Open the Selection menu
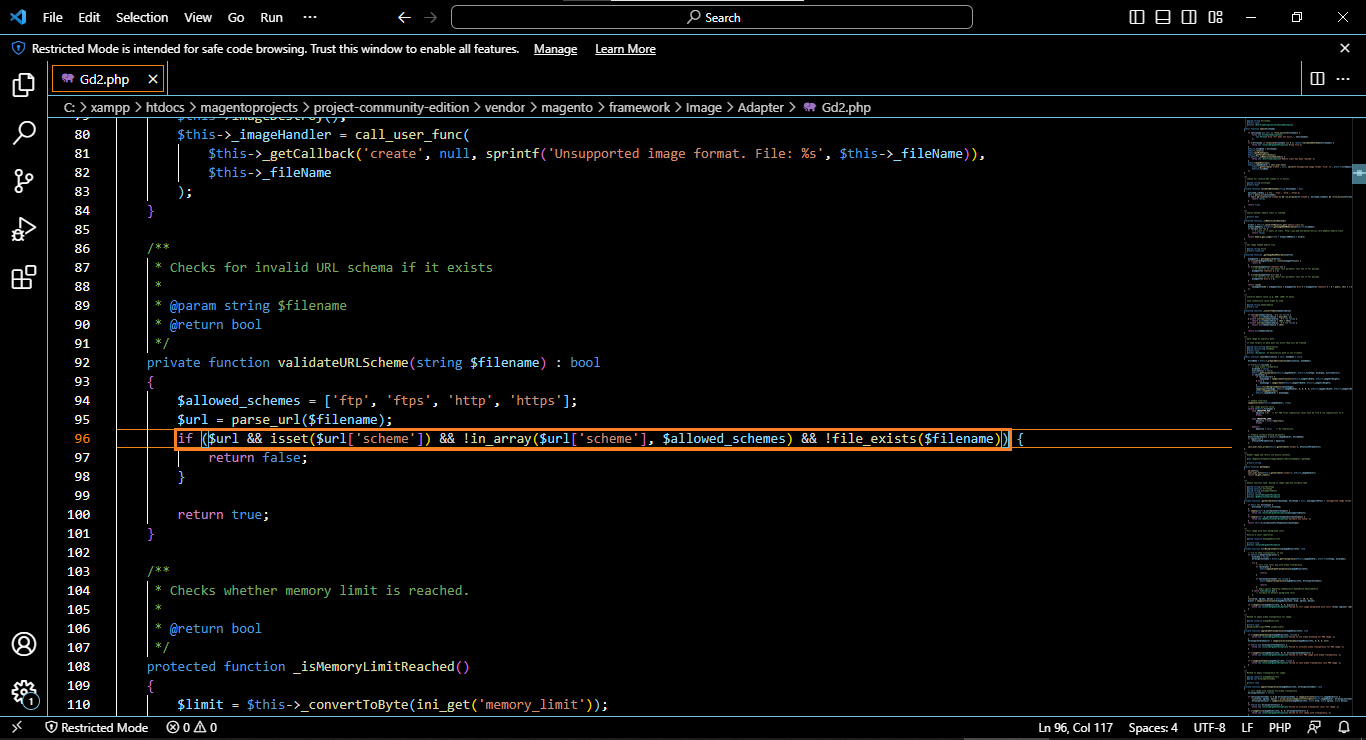This screenshot has height=740, width=1366. point(142,17)
